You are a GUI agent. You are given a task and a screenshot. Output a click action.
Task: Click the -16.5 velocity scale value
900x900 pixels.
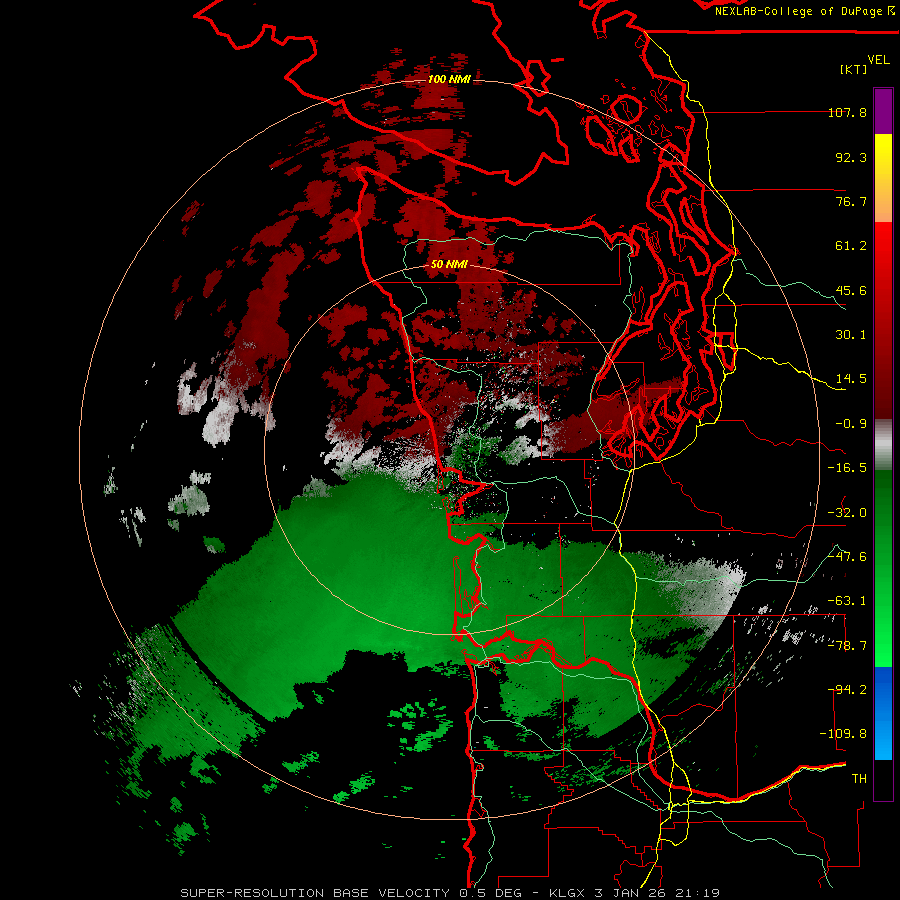[847, 468]
